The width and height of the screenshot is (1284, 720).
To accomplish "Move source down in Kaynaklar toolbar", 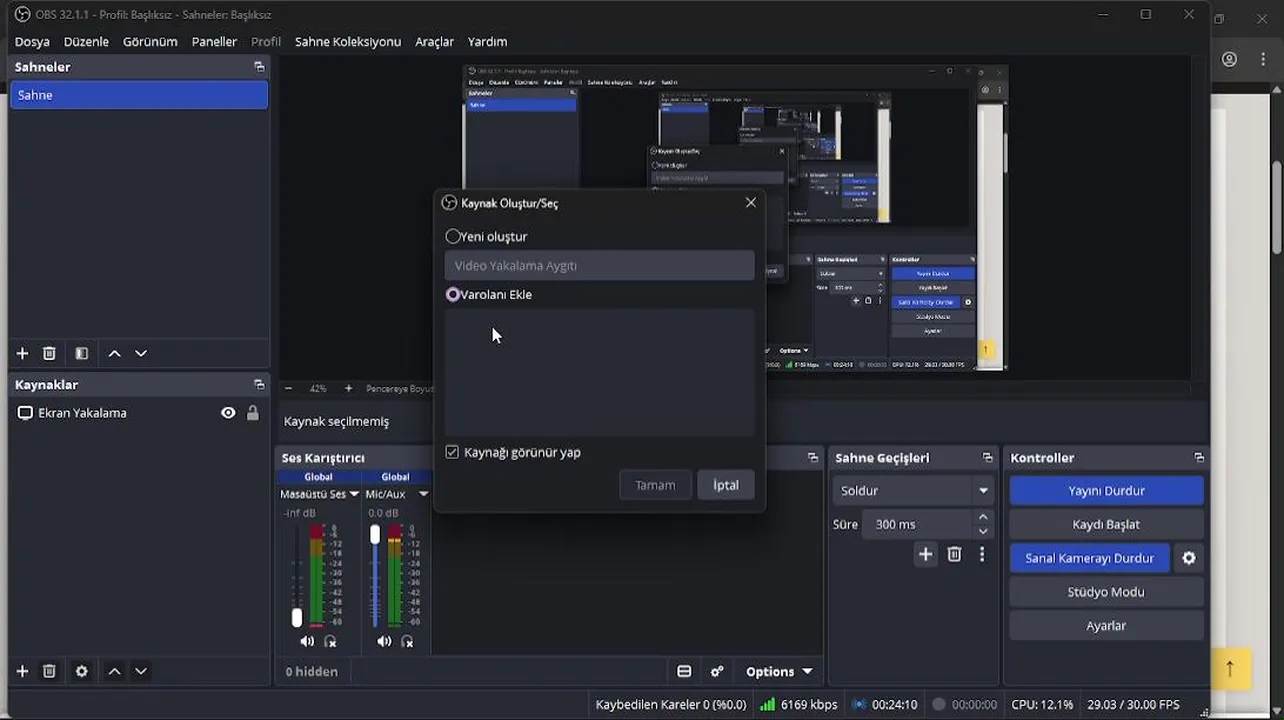I will pos(141,671).
